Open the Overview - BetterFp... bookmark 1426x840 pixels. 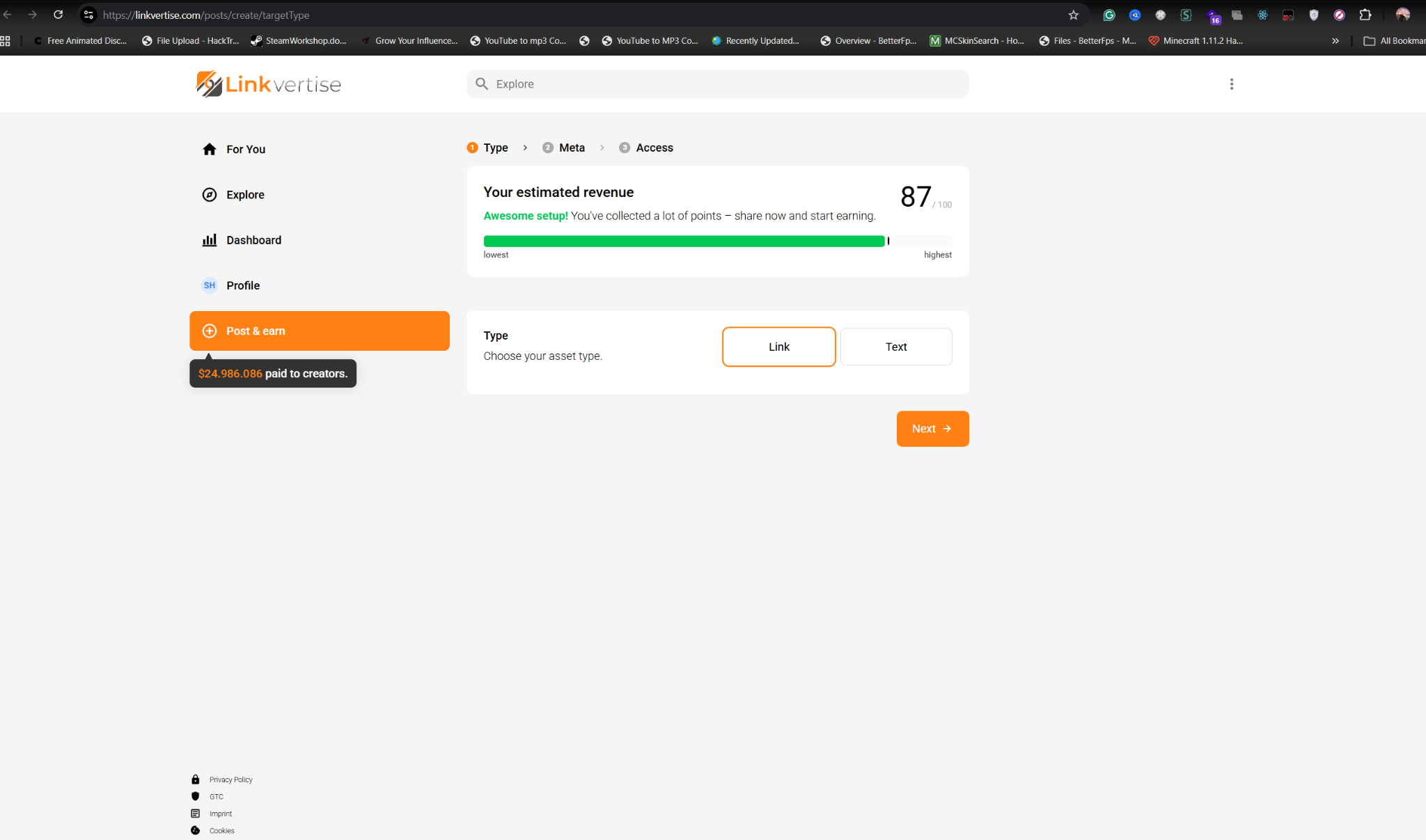pos(868,41)
